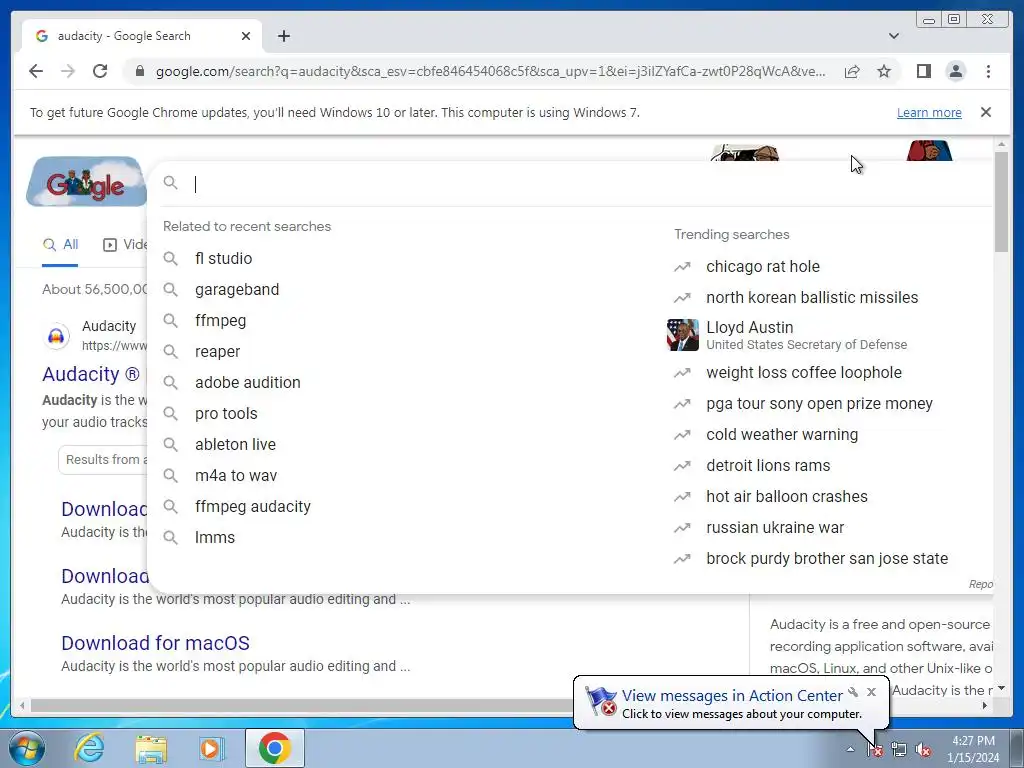Image resolution: width=1024 pixels, height=768 pixels.
Task: Open Chrome three-dot menu
Action: coord(988,71)
